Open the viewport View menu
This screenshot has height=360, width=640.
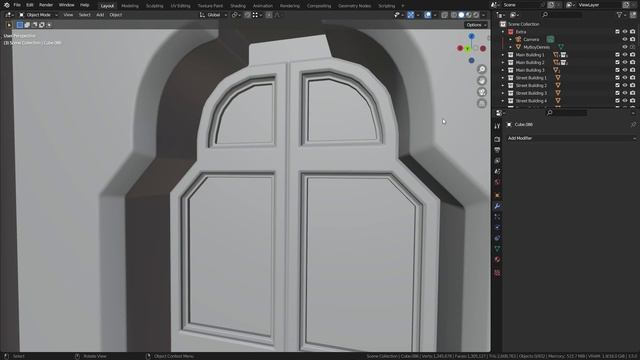(x=68, y=15)
